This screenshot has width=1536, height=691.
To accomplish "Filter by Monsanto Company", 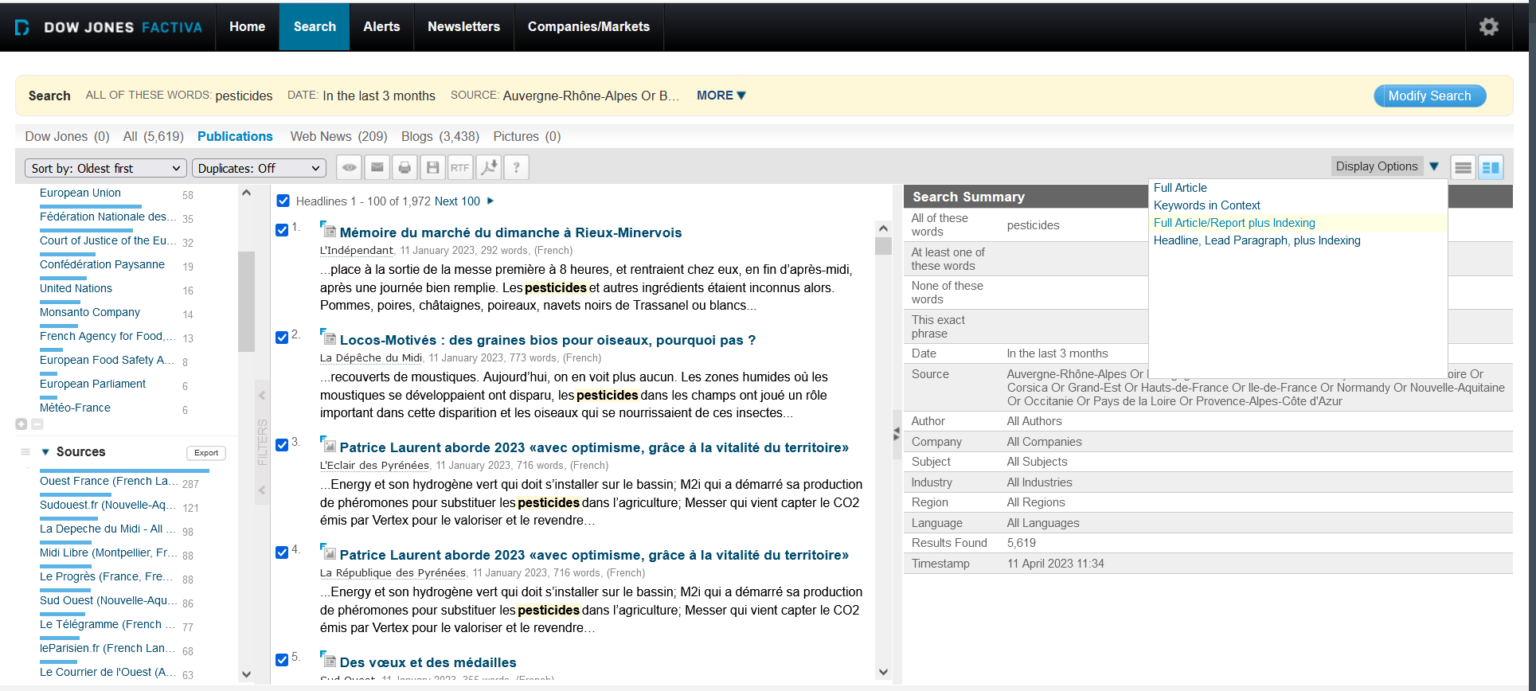I will (x=90, y=312).
